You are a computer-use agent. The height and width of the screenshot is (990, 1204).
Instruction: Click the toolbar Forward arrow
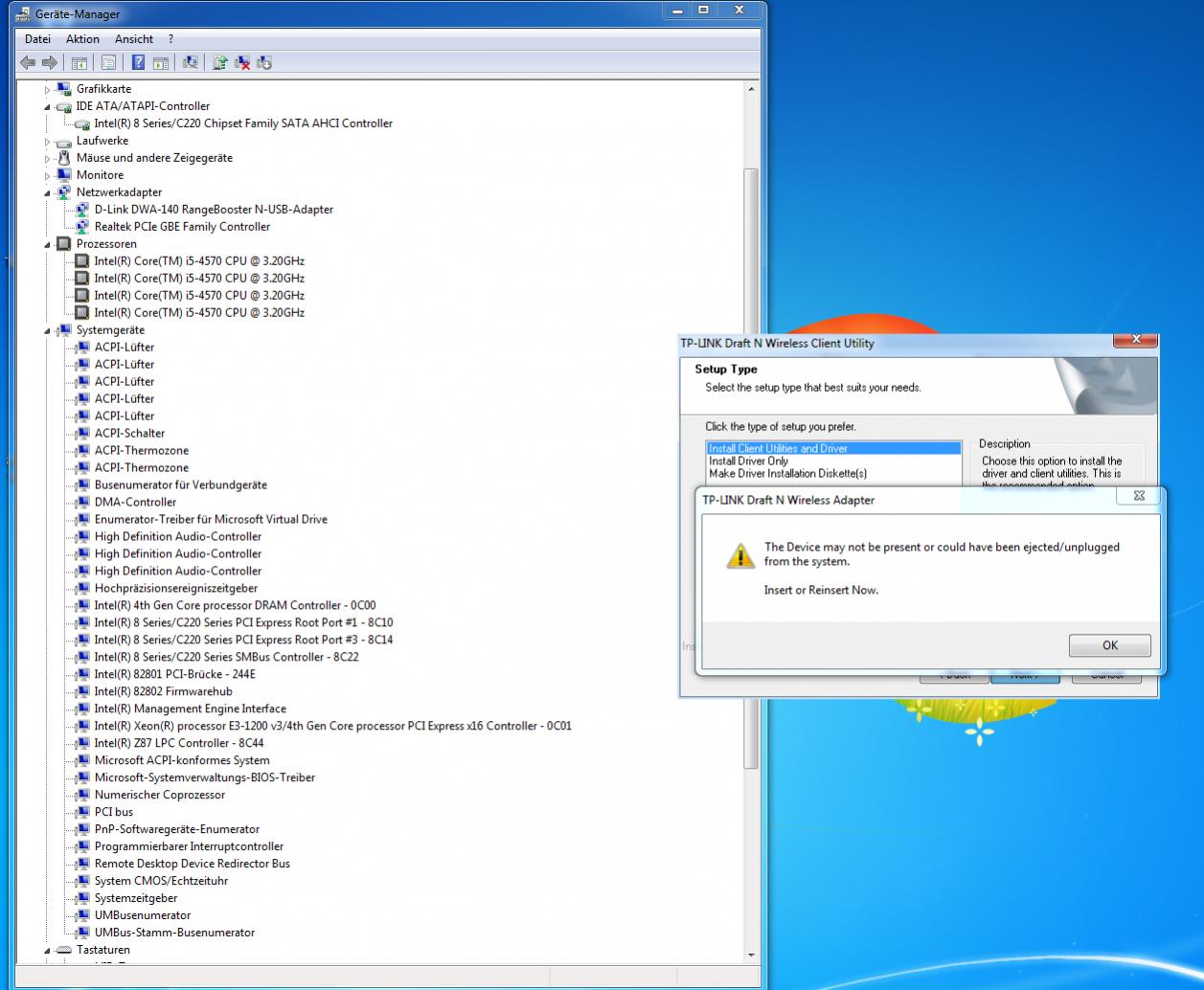(49, 63)
